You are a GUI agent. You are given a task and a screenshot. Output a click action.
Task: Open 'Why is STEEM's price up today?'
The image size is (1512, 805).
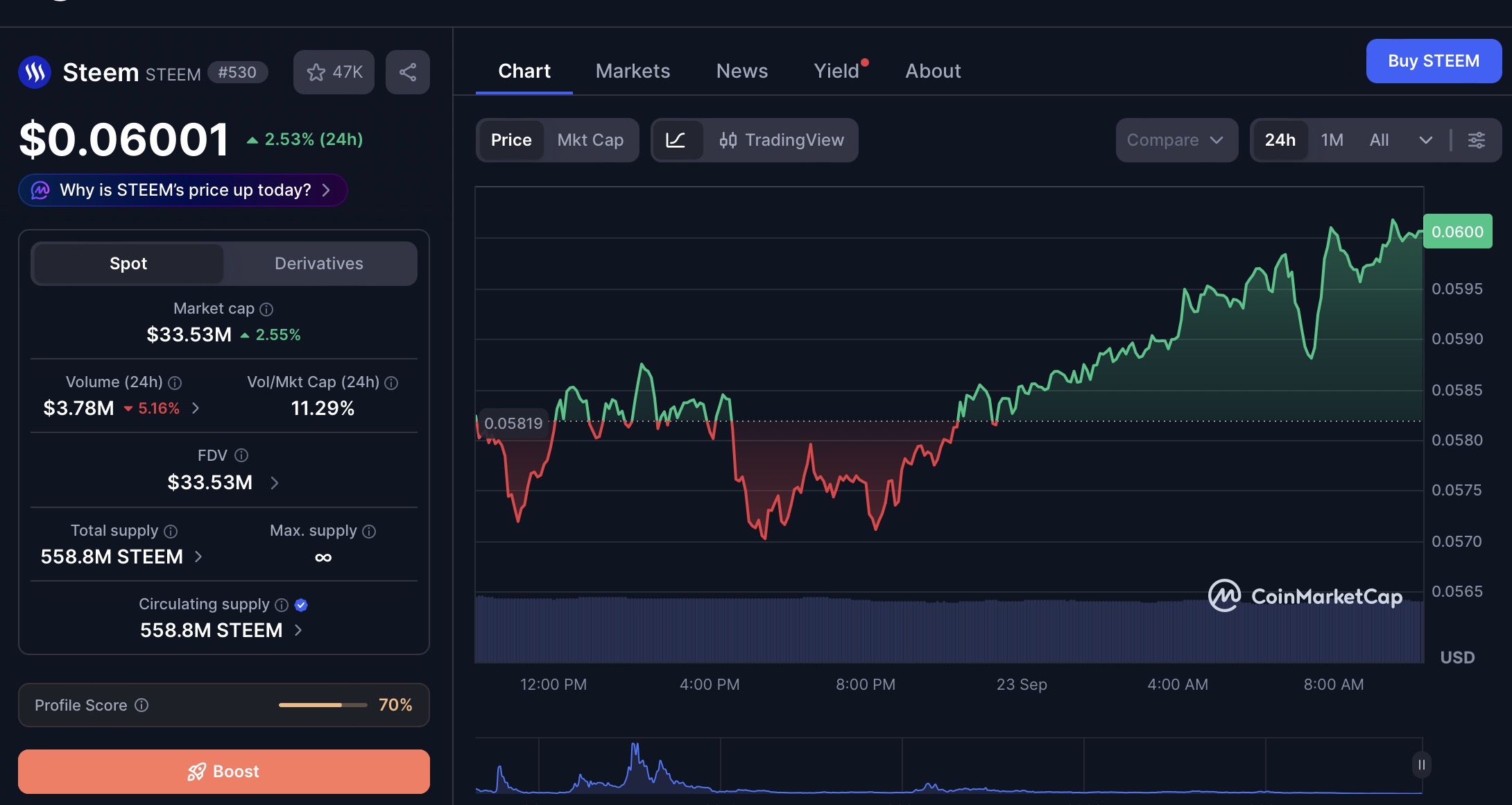183,190
